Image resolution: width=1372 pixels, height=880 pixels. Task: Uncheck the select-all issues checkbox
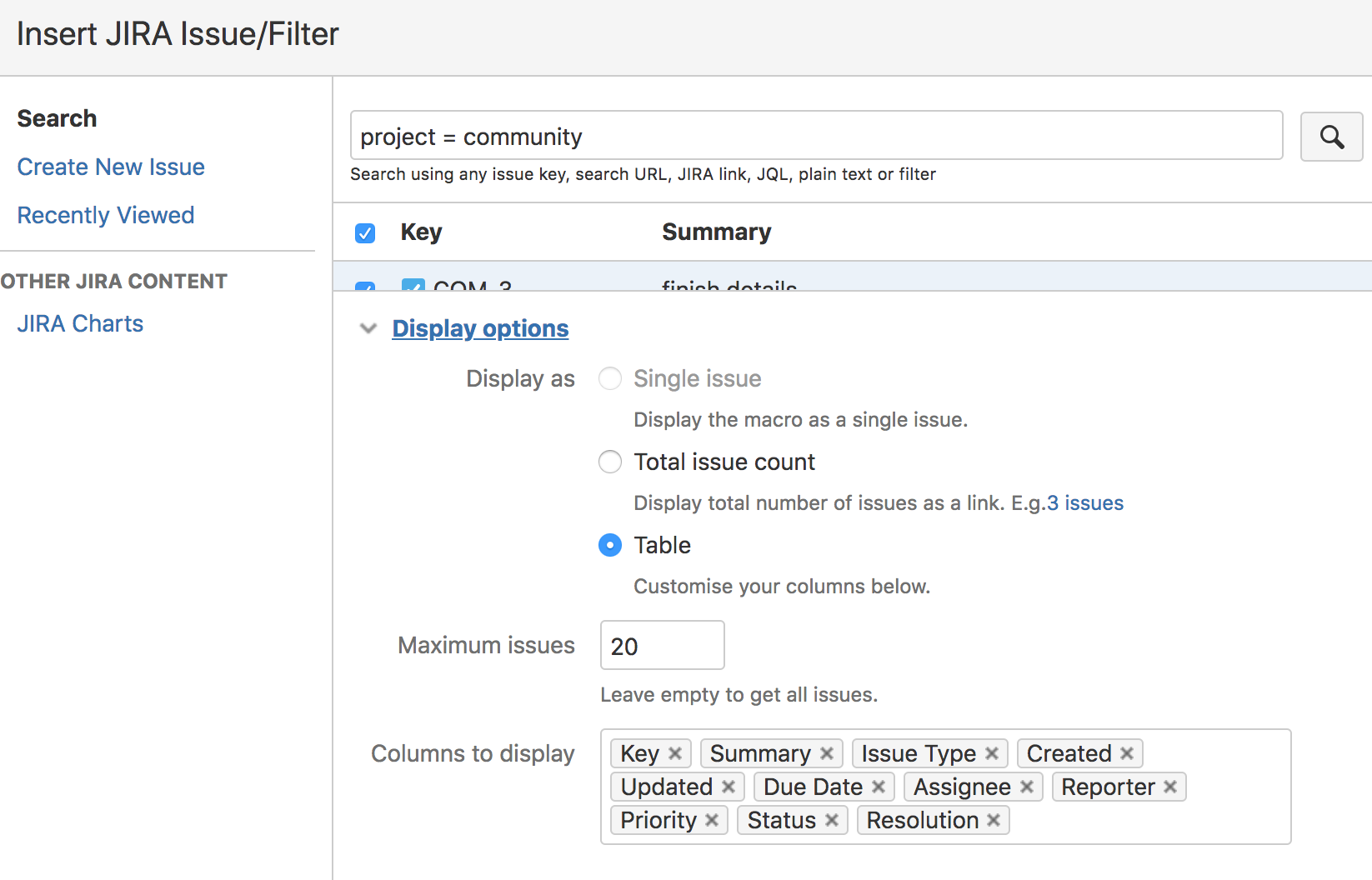coord(365,232)
